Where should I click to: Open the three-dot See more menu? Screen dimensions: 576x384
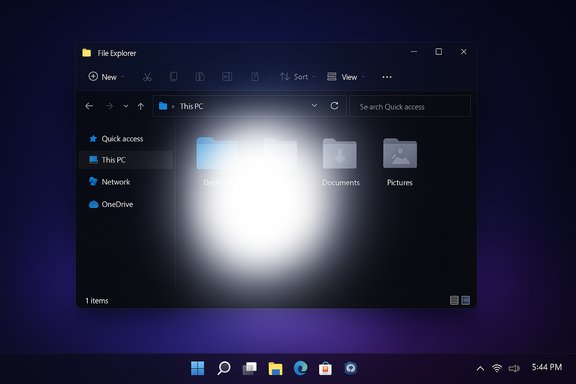[x=387, y=77]
